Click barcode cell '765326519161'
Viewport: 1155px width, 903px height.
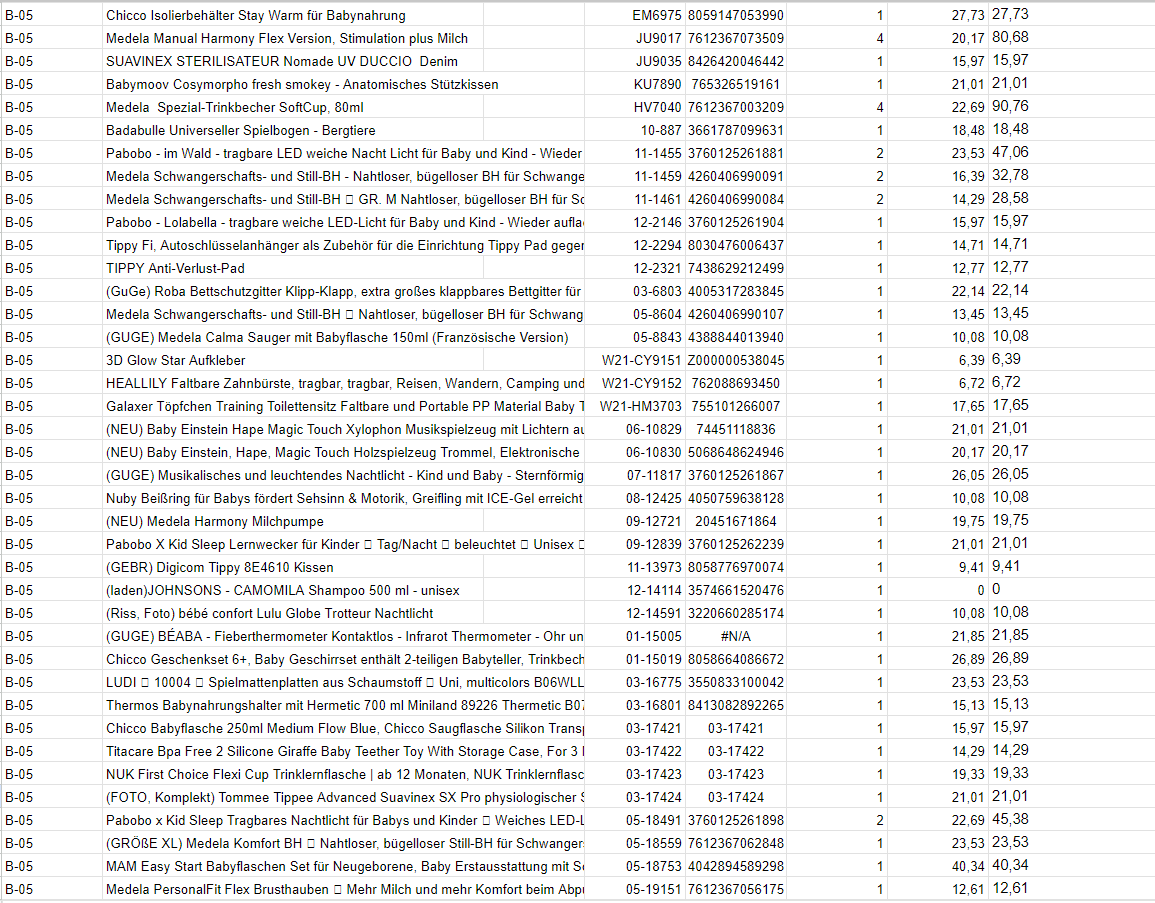[x=735, y=84]
